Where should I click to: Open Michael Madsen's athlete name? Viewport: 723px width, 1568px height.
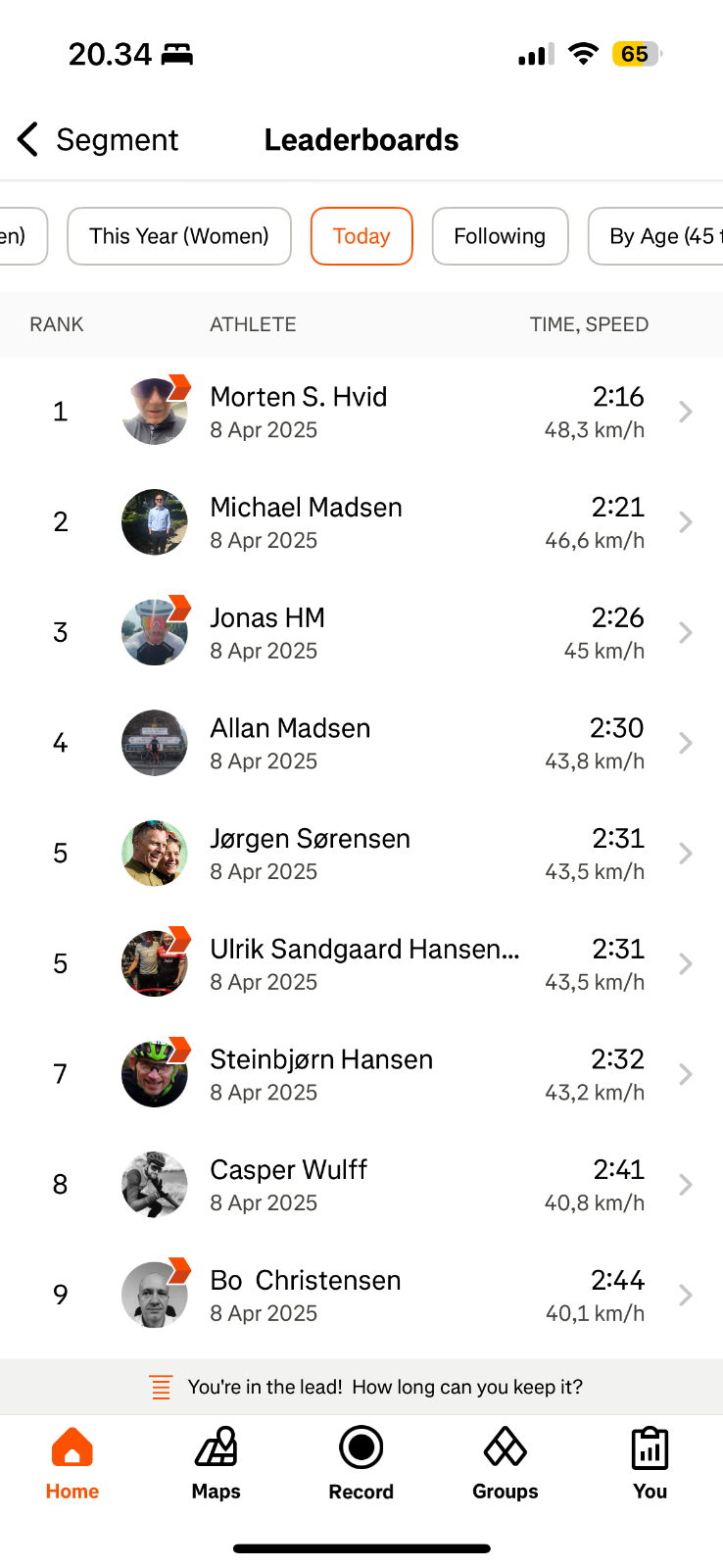(306, 508)
